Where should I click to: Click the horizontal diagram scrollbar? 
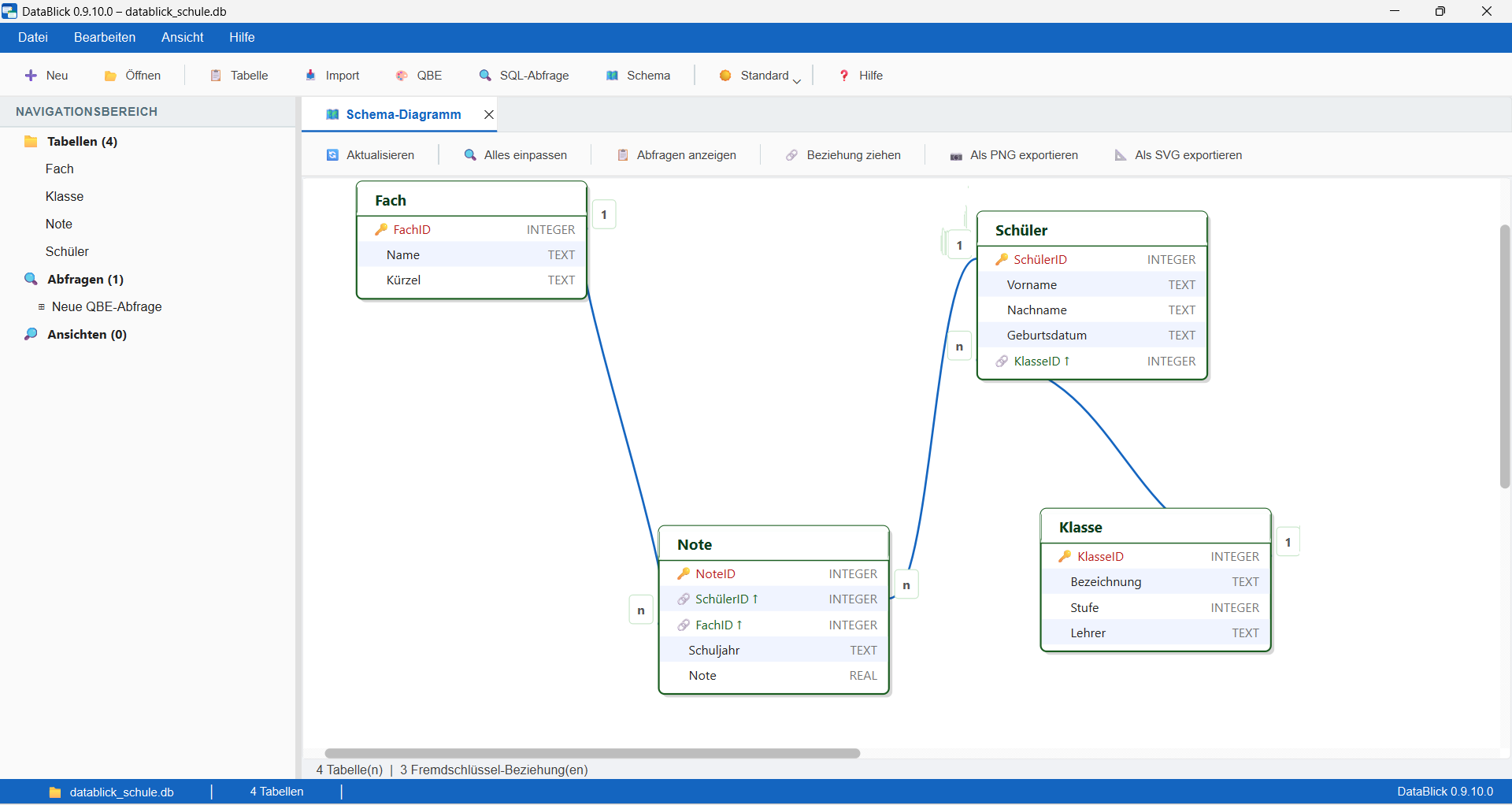pyautogui.click(x=592, y=754)
